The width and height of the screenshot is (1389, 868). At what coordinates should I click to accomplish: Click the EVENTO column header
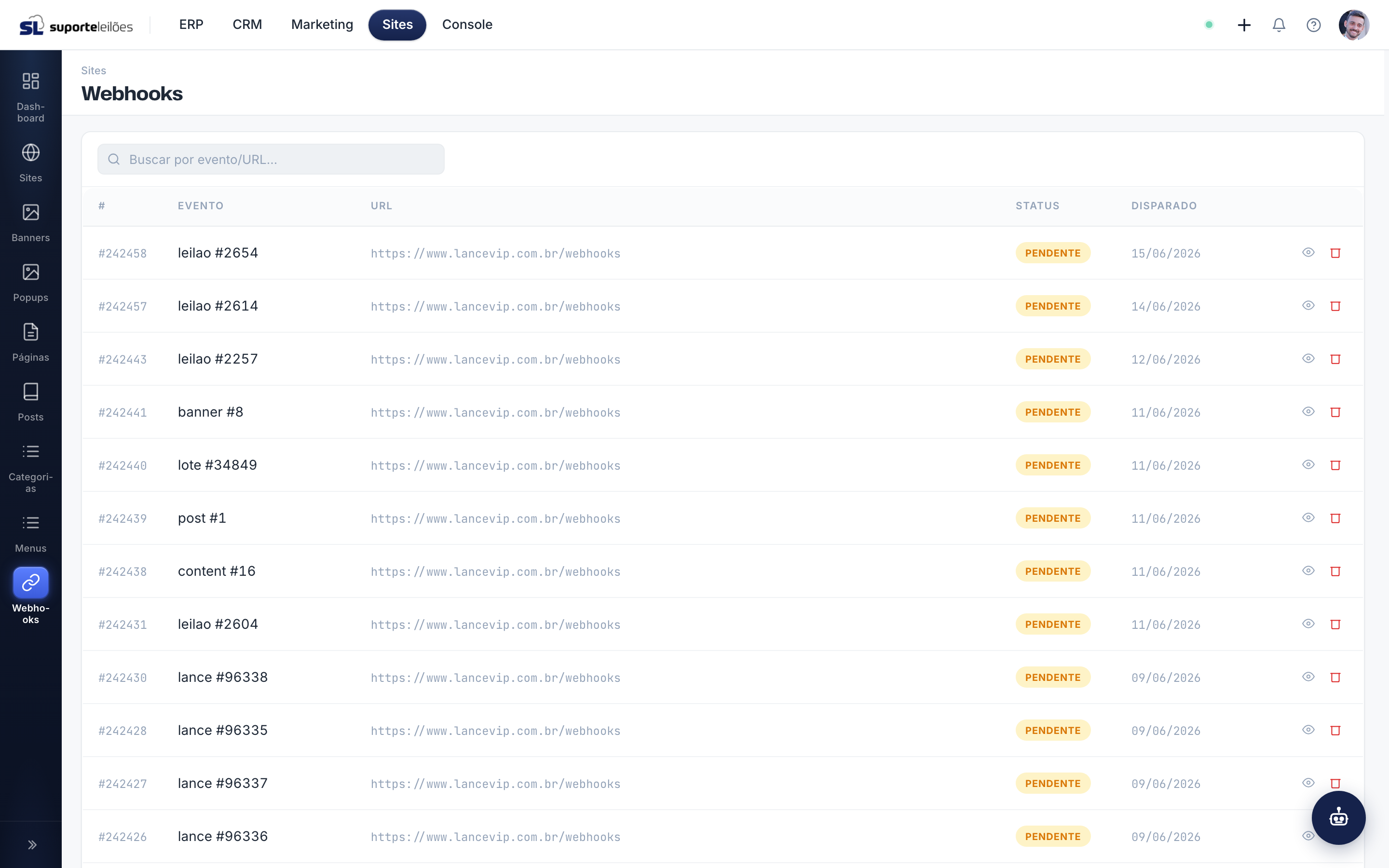click(x=200, y=205)
